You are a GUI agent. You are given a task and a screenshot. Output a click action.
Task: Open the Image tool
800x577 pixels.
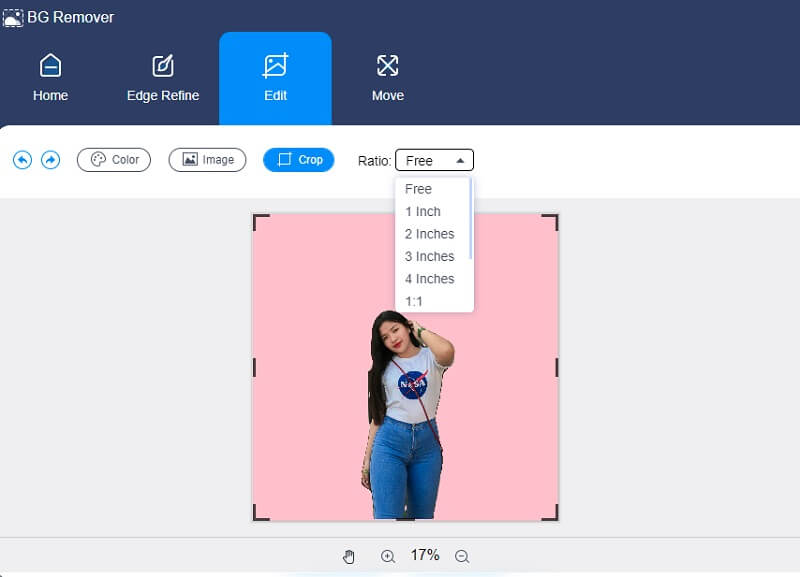207,159
